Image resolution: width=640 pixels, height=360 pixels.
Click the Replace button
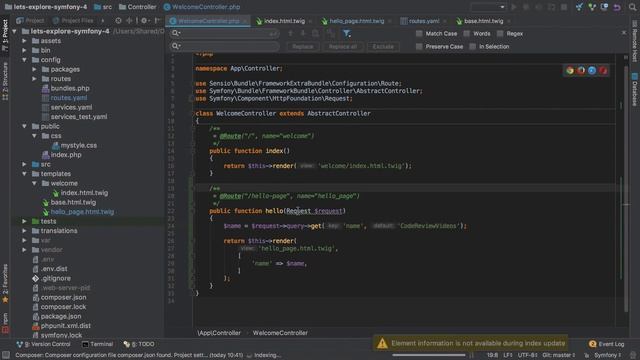pyautogui.click(x=302, y=47)
